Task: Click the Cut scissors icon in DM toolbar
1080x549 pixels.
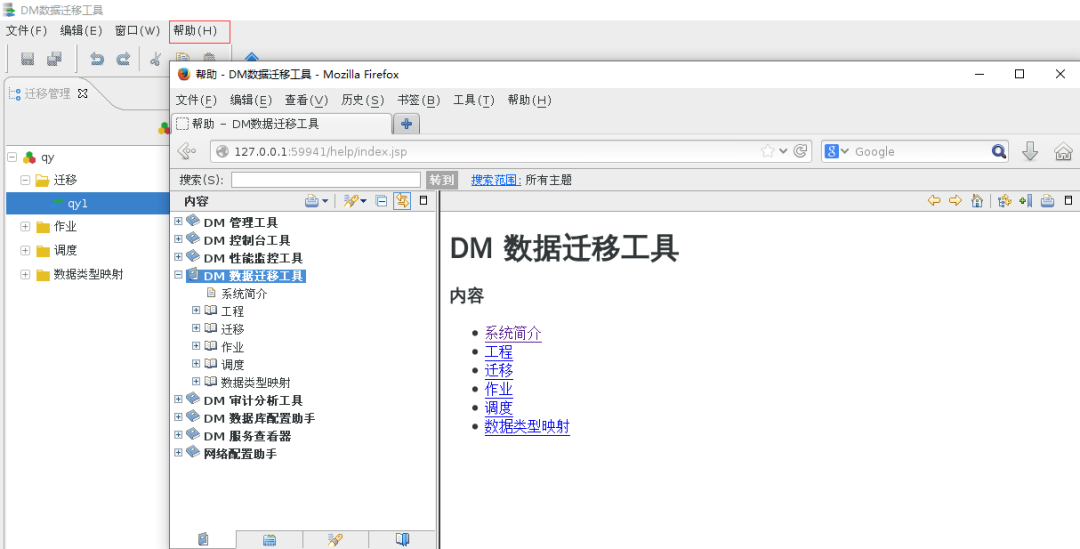Action: coord(156,59)
